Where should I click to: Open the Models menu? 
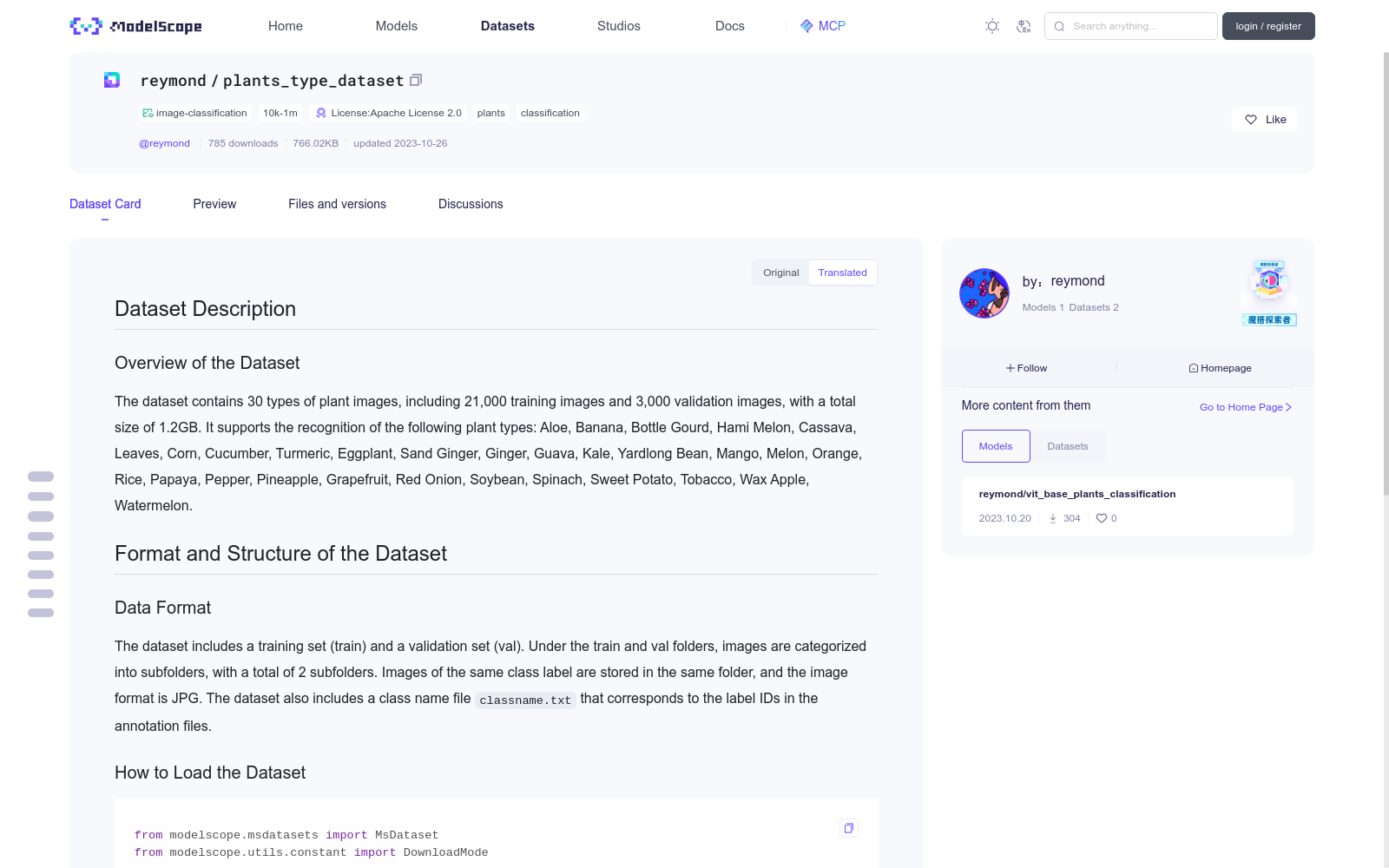(397, 26)
